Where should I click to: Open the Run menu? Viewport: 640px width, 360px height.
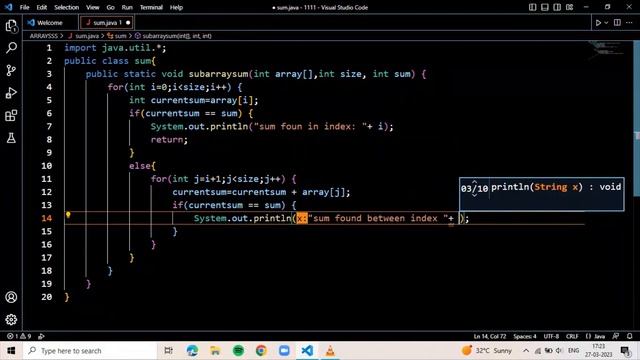pyautogui.click(x=127, y=7)
